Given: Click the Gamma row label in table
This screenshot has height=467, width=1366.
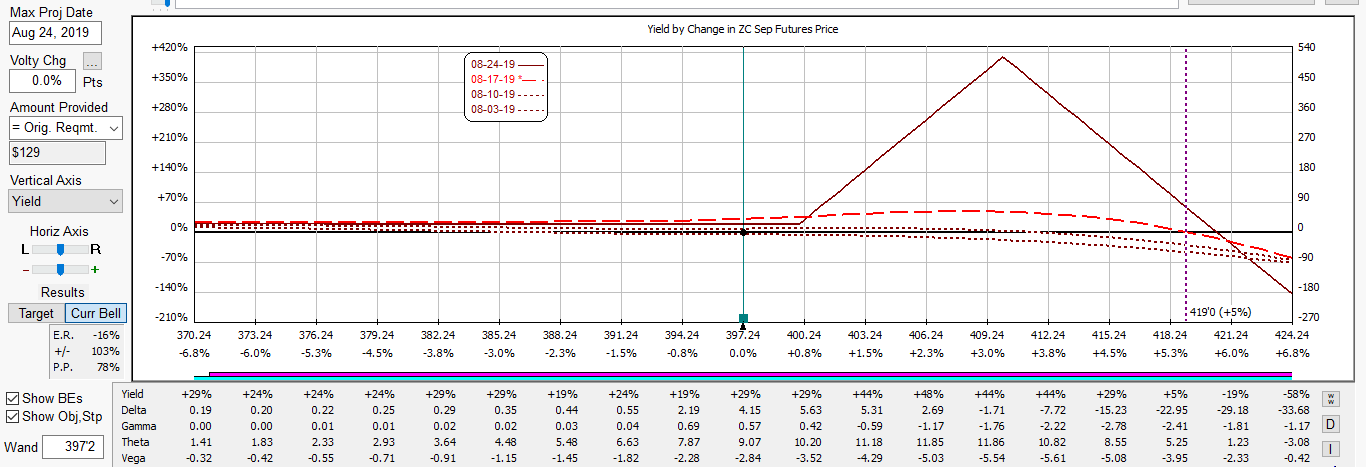Looking at the screenshot, I should [138, 426].
